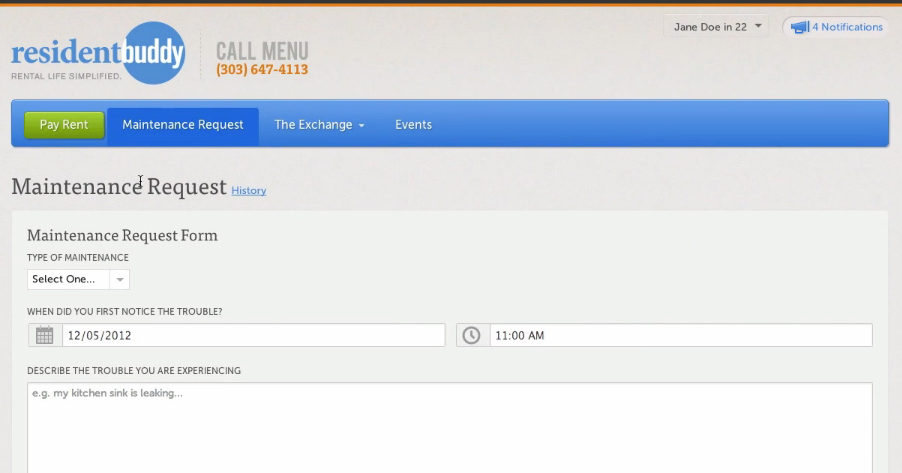Focus the trouble description text area
Screen dimensions: 902x473
point(449,427)
